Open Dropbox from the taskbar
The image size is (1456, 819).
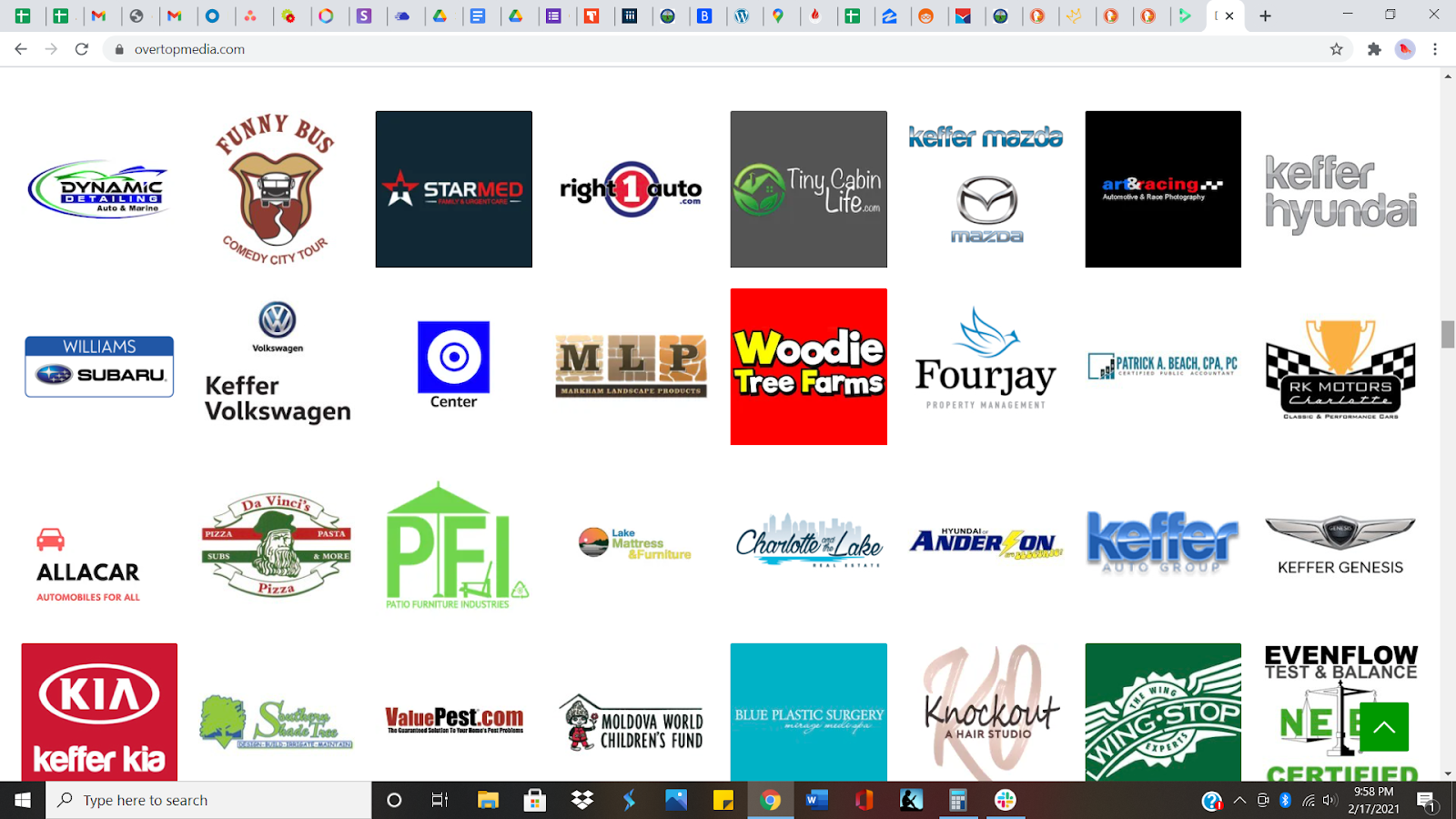tap(582, 800)
